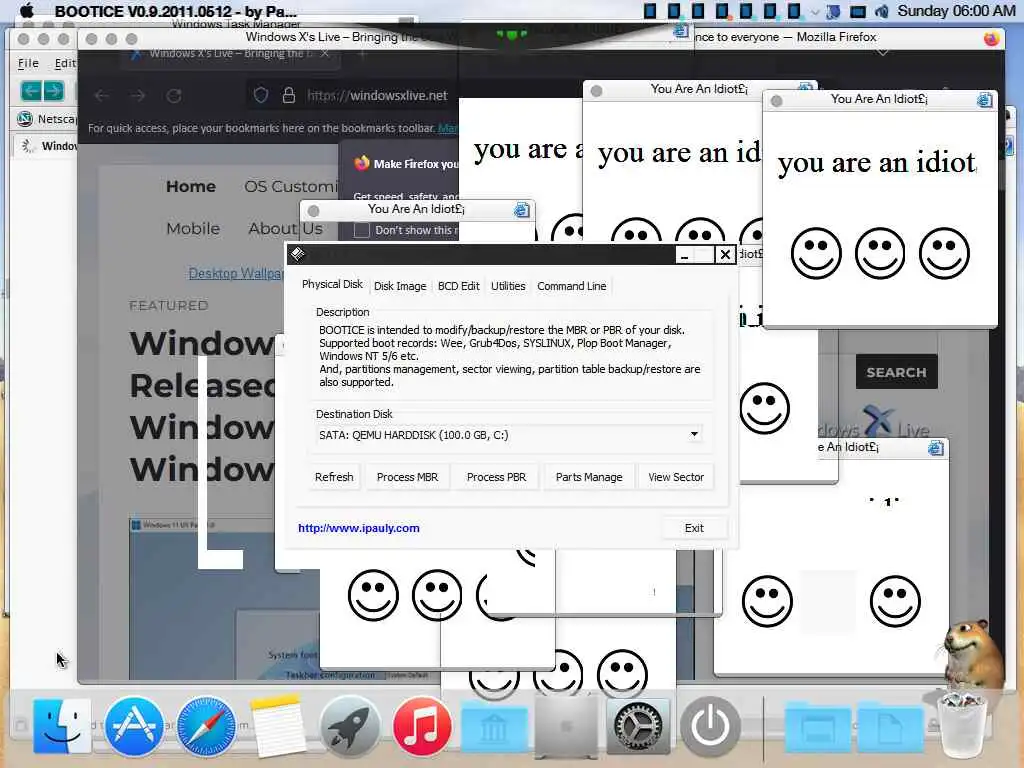Open the Apple menu

tap(27, 10)
